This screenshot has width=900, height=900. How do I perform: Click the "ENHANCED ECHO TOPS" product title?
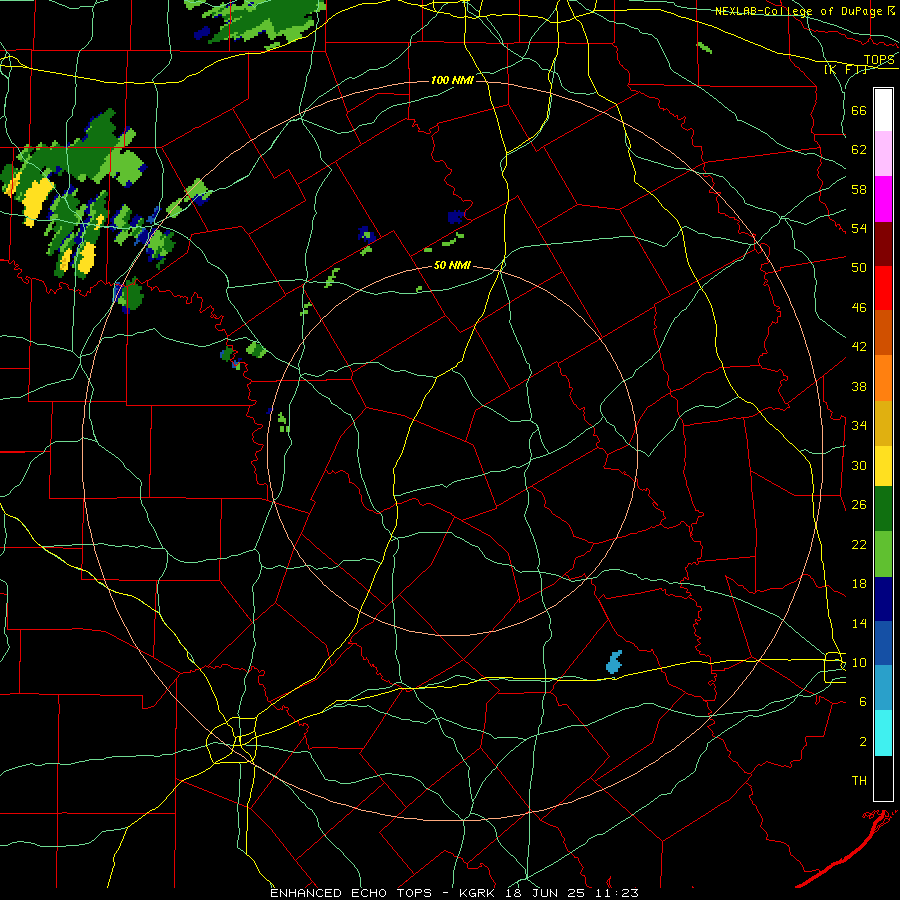pos(351,893)
